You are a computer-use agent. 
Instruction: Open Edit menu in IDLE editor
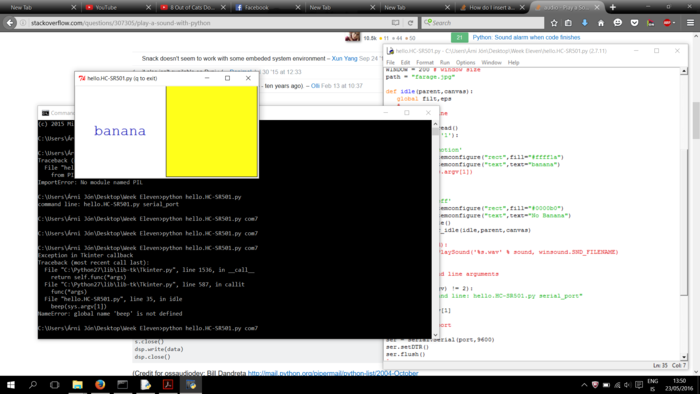pyautogui.click(x=405, y=62)
